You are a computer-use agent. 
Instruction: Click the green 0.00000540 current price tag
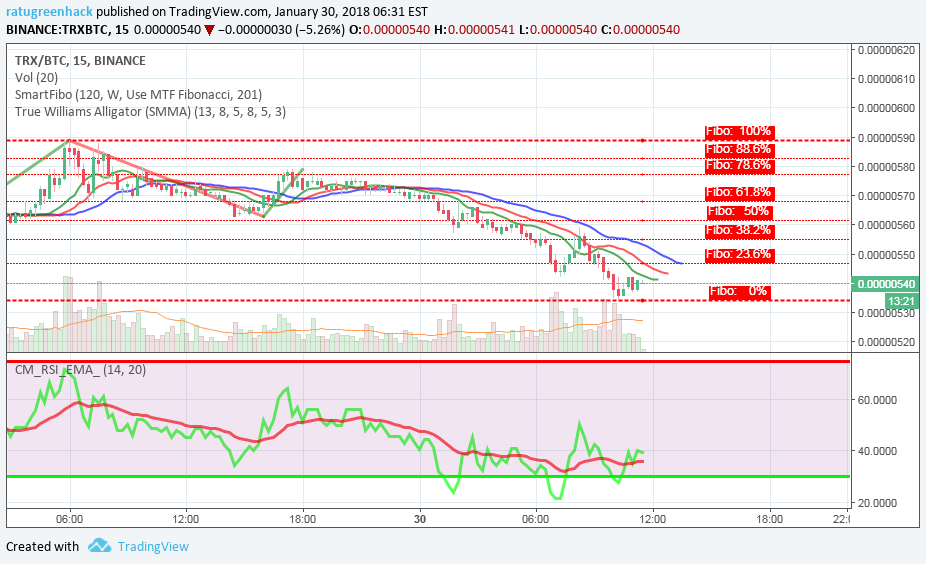coord(885,284)
